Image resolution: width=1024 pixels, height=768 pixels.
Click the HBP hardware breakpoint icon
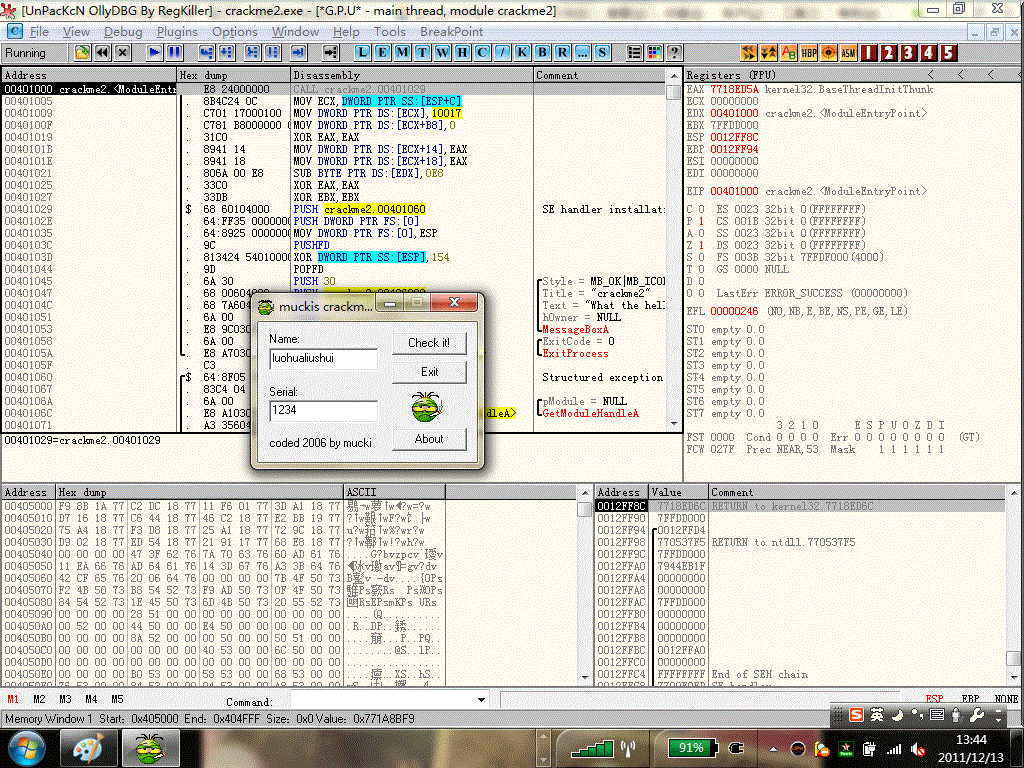pos(808,53)
